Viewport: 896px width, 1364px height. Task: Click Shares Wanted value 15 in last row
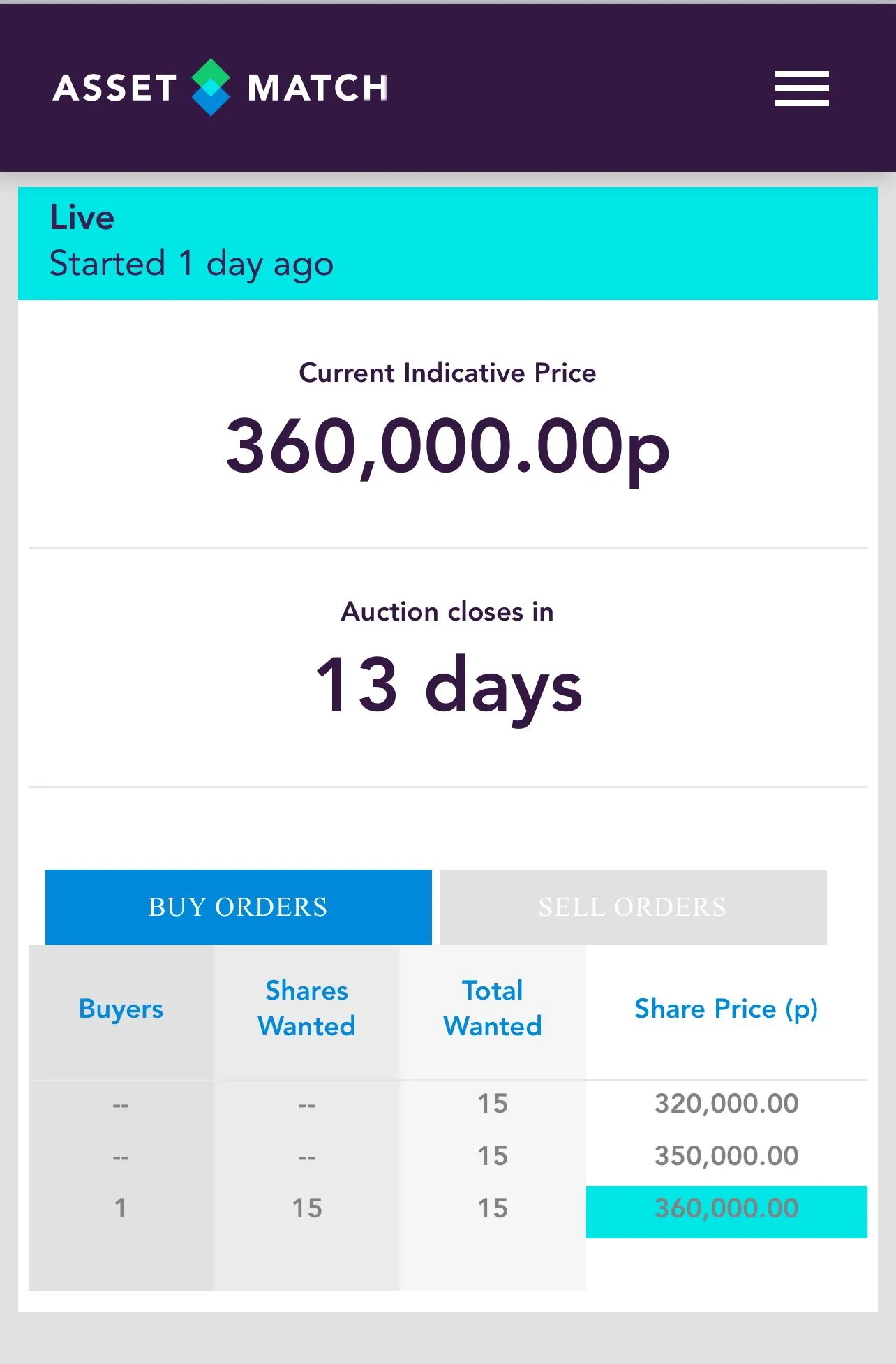coord(306,1208)
